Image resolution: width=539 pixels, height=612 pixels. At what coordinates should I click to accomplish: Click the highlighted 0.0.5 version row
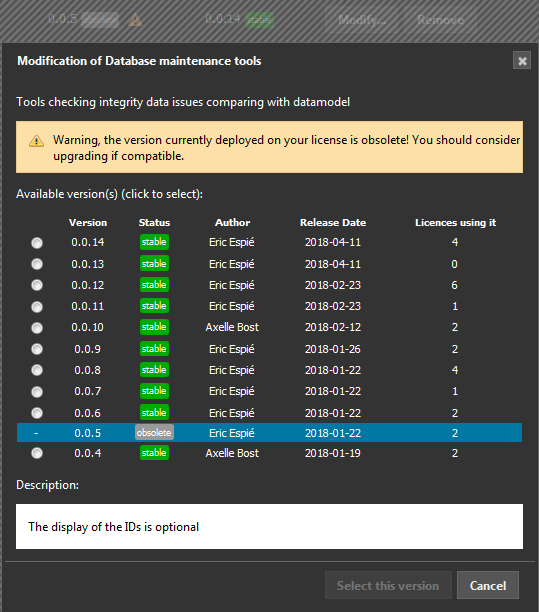(x=269, y=432)
